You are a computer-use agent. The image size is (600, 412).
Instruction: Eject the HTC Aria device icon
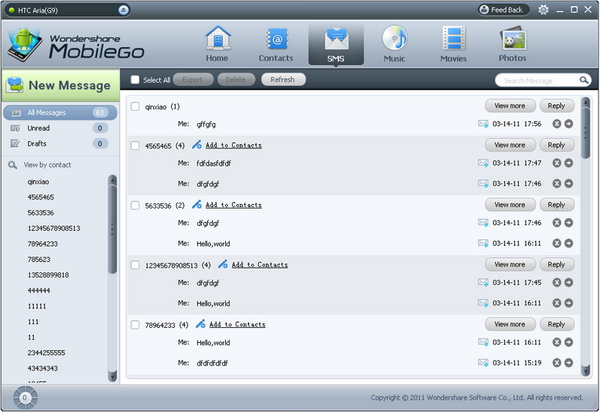[123, 10]
